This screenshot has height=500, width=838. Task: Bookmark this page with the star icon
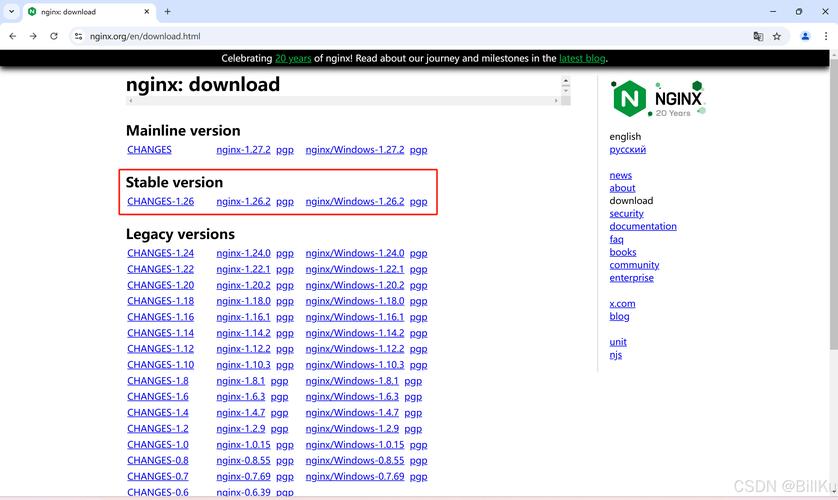[x=777, y=36]
